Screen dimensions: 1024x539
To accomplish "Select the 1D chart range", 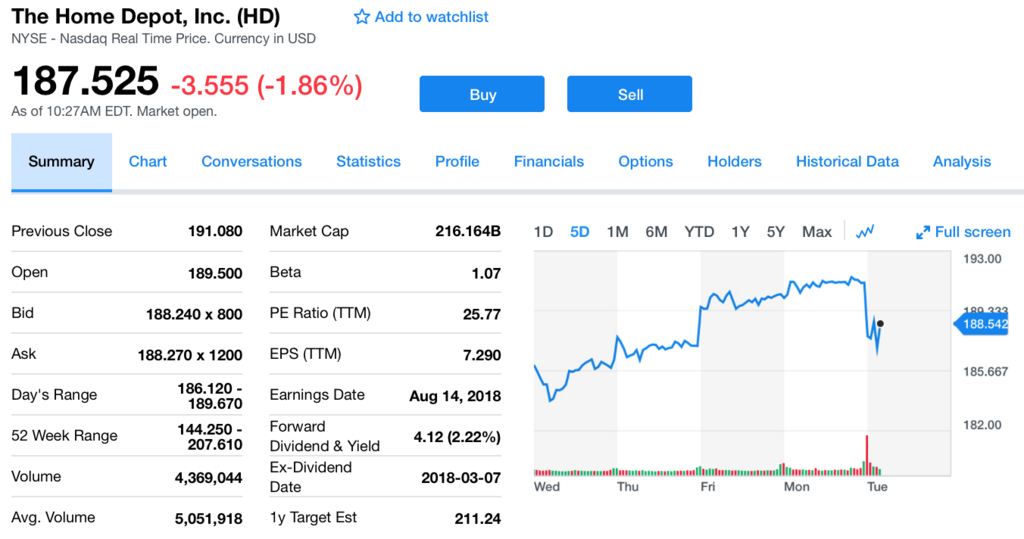I will [543, 232].
